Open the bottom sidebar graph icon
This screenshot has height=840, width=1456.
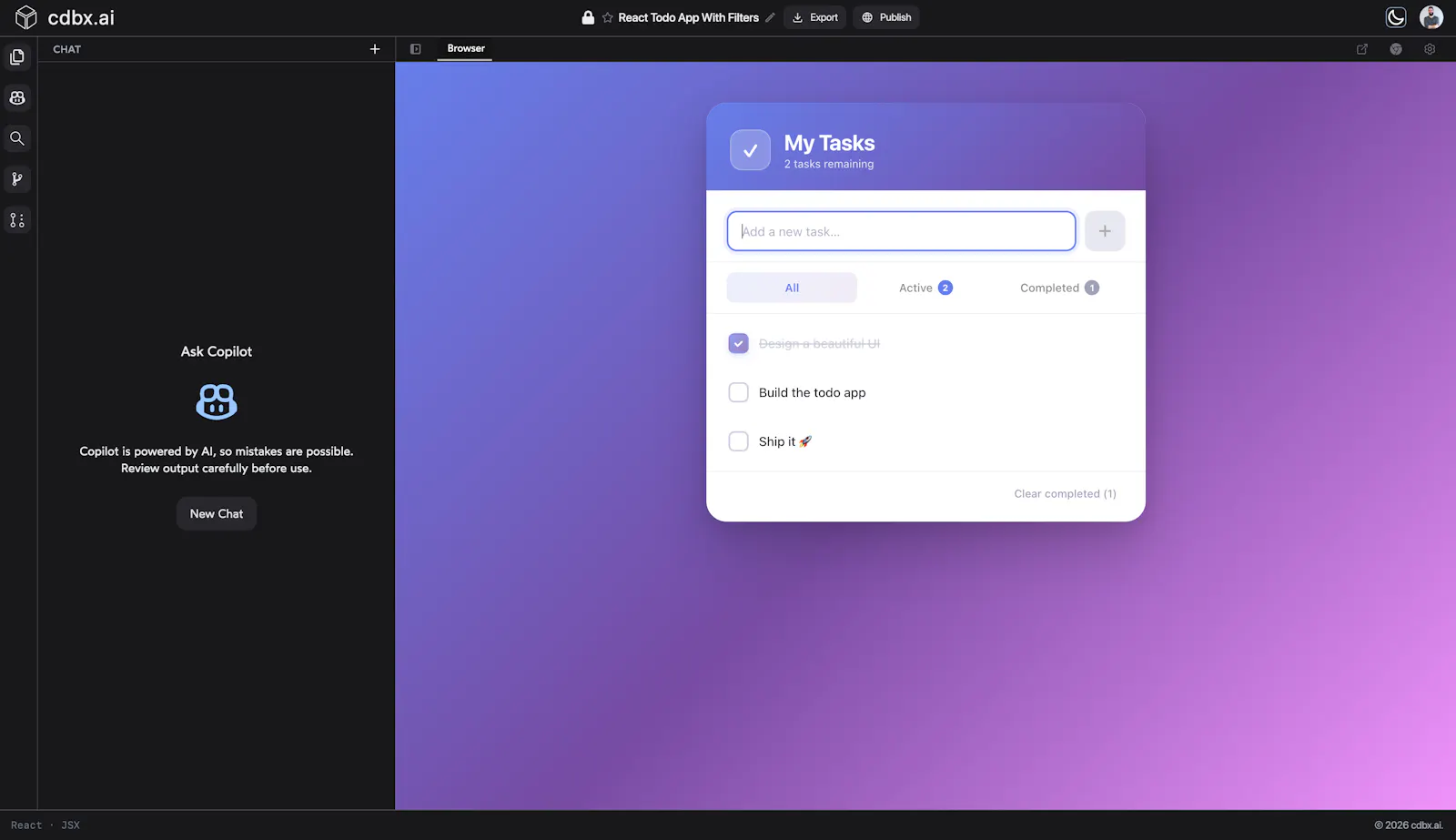point(17,220)
